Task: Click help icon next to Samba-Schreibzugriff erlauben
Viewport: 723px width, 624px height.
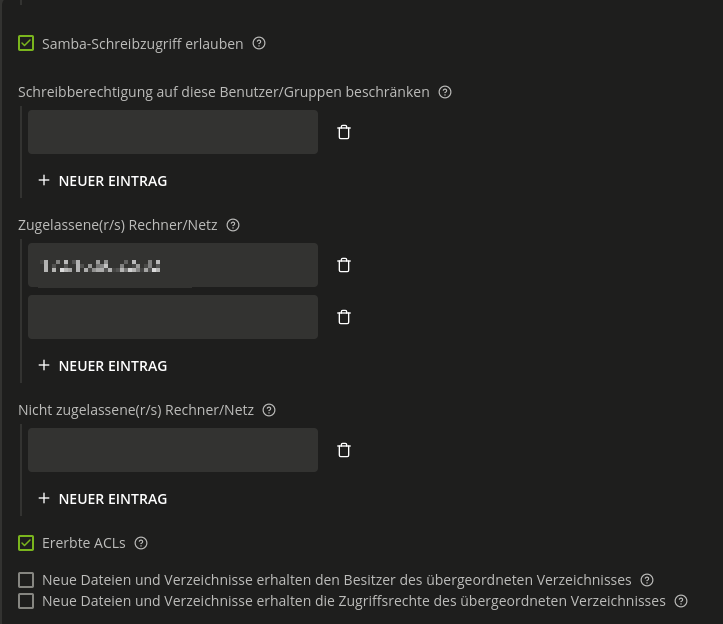Action: coord(259,44)
